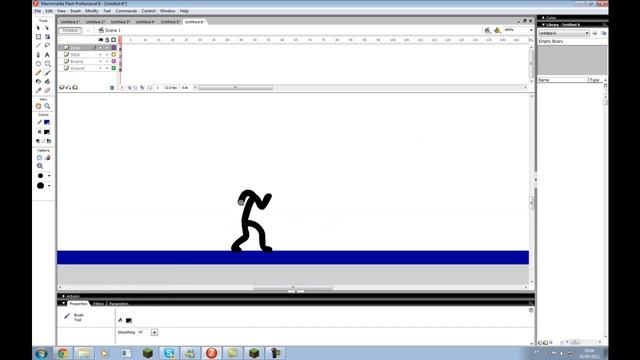The image size is (640, 360).
Task: Select the Pen tool
Action: pyautogui.click(x=38, y=55)
